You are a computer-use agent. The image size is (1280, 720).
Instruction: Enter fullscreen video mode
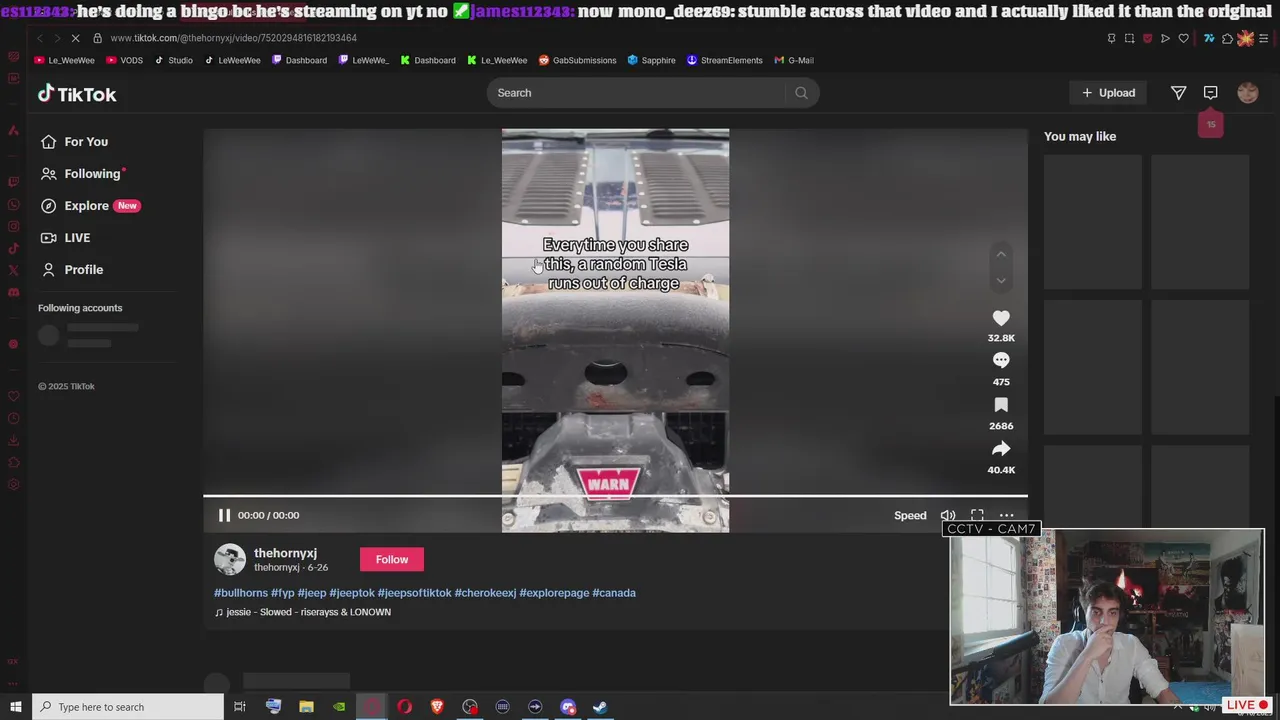coord(977,515)
